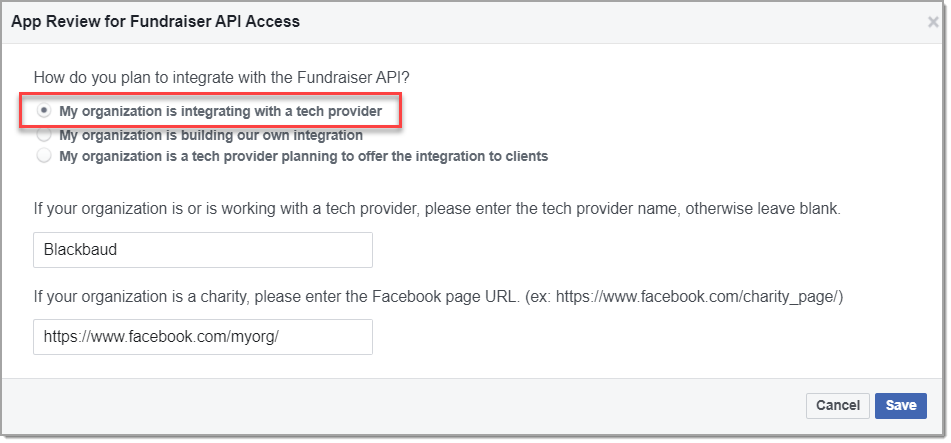951x443 pixels.
Task: Click the "App Review for Fundraiser API Access" title
Action: click(155, 21)
